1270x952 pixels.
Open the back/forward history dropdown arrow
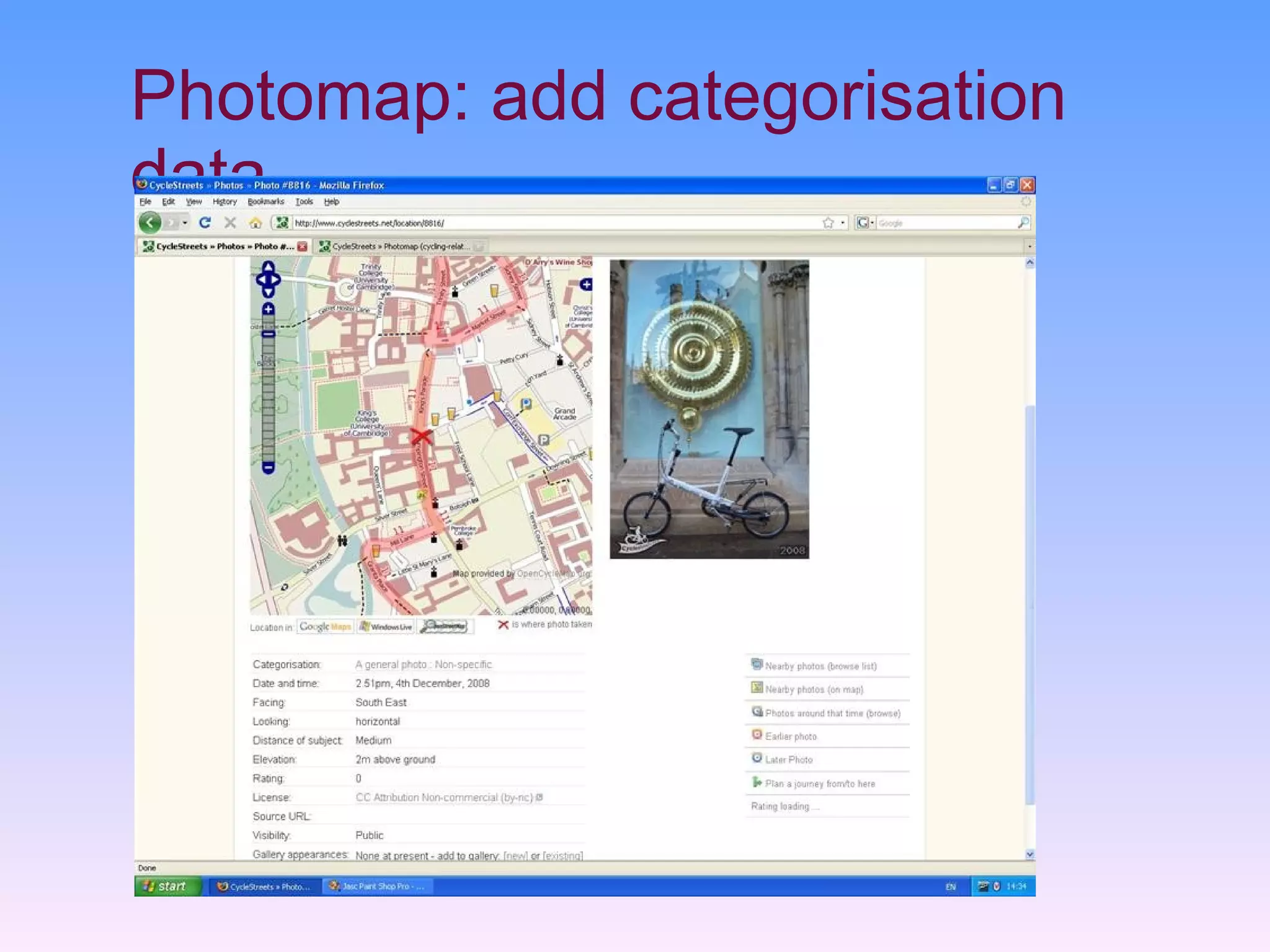(x=185, y=223)
